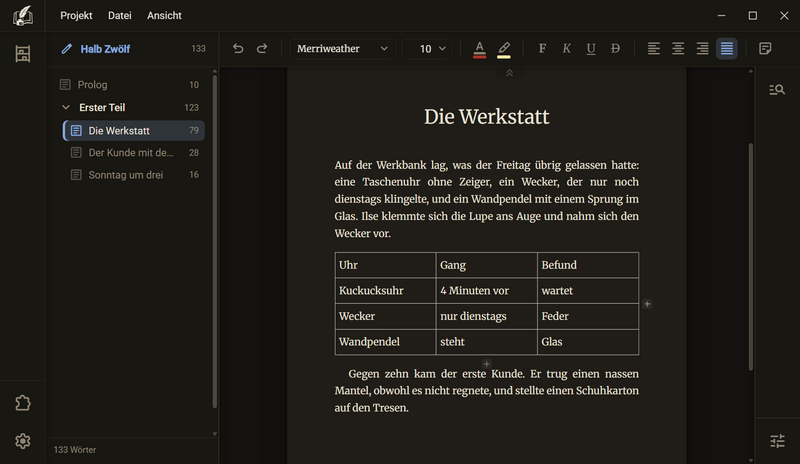The width and height of the screenshot is (800, 464).
Task: Click the 133 count beside Halb Zwölf
Action: point(198,49)
